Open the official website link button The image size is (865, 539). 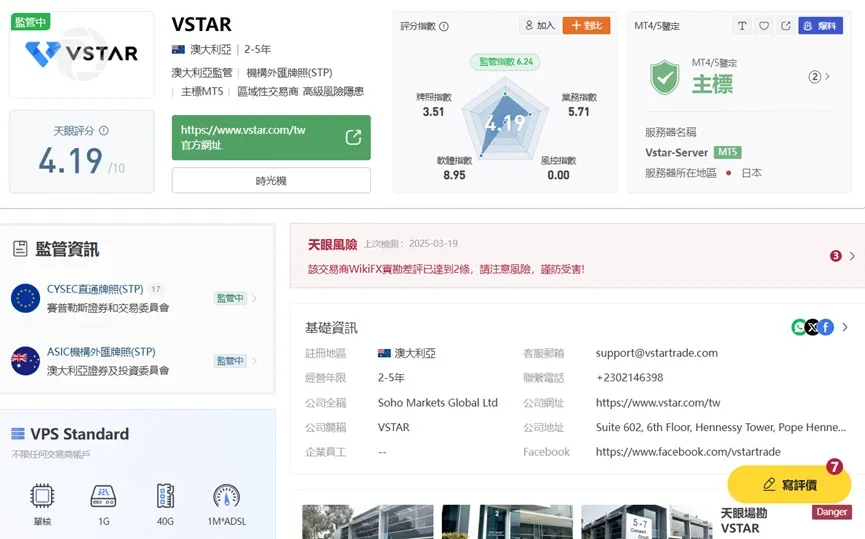tap(271, 137)
